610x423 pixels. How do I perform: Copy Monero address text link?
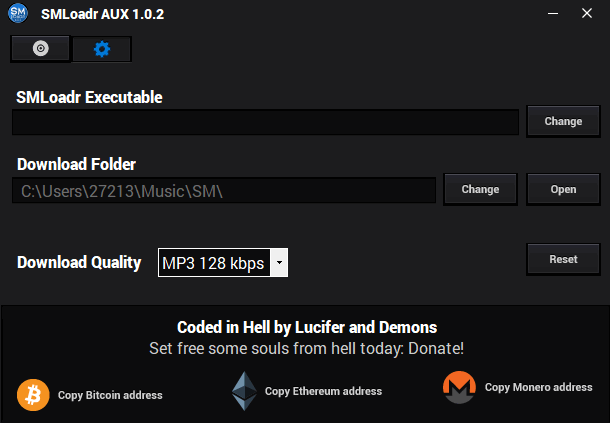click(x=538, y=387)
